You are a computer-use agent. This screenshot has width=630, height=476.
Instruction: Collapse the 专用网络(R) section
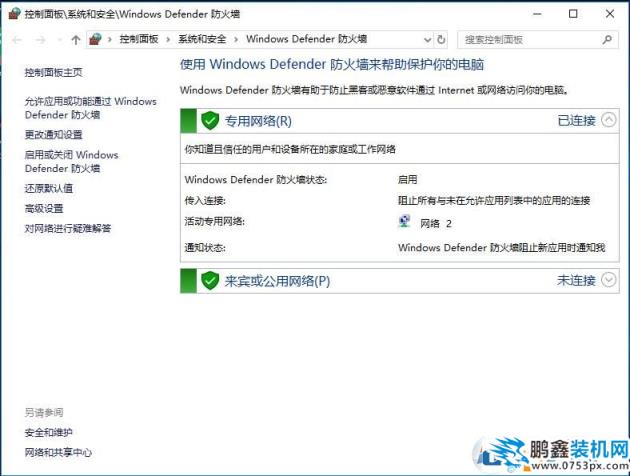coord(608,120)
